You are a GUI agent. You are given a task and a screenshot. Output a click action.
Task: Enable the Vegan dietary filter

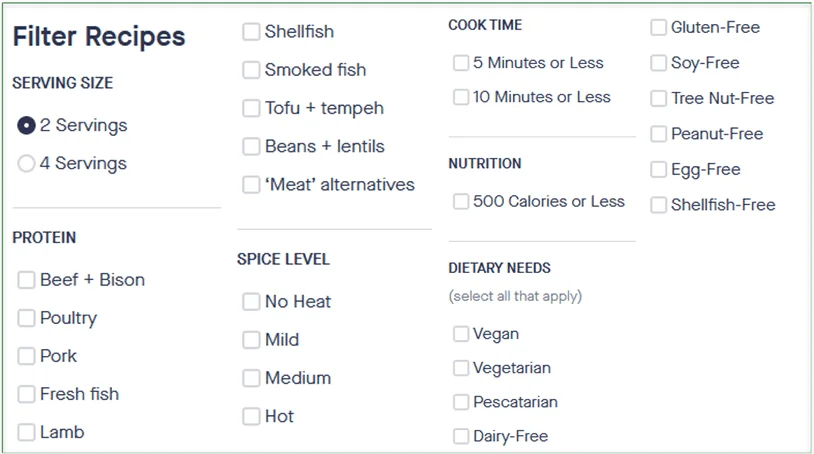coord(461,334)
